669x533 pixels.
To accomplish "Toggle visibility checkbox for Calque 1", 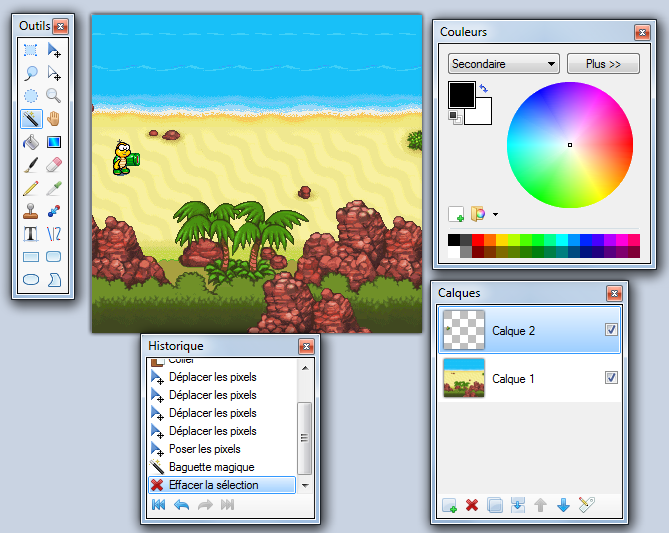I will pos(611,378).
